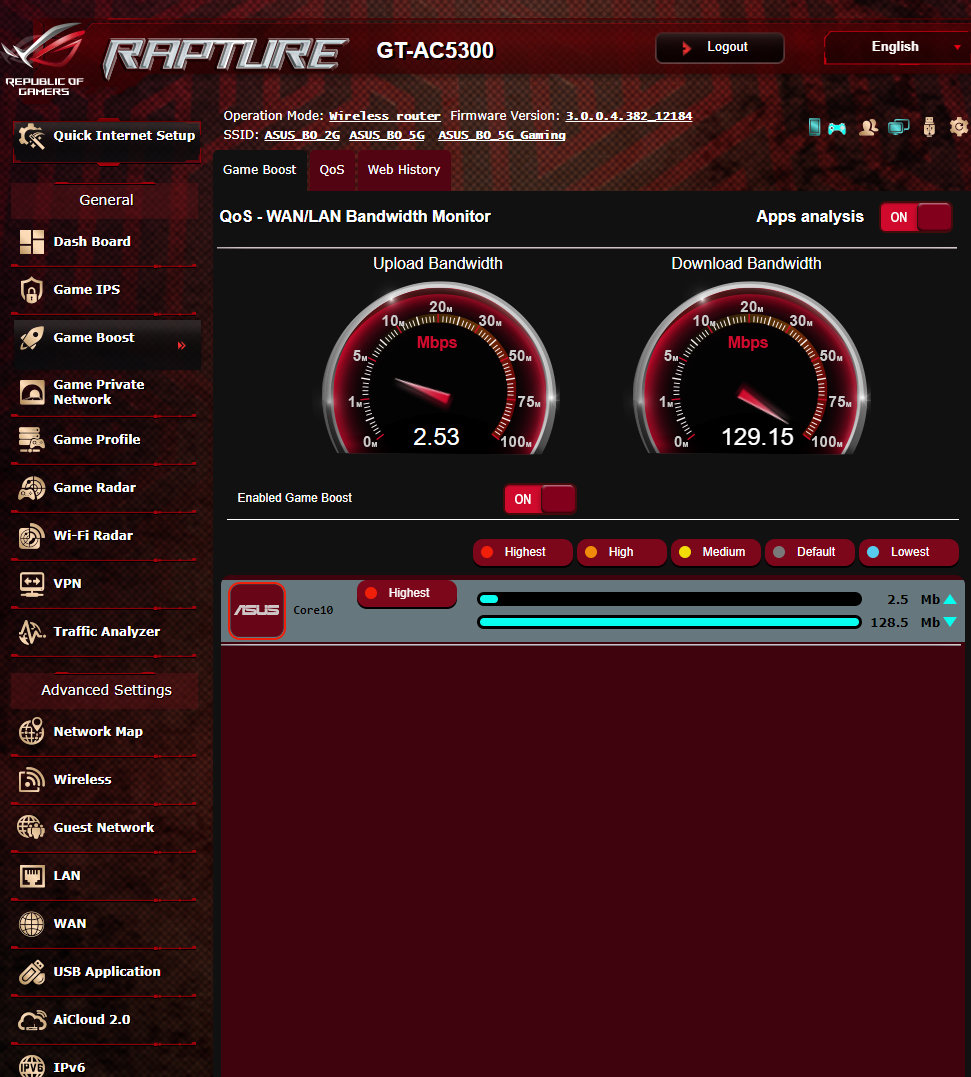Open the Traffic Analyzer menu entry
The image size is (971, 1077).
pyautogui.click(x=106, y=632)
